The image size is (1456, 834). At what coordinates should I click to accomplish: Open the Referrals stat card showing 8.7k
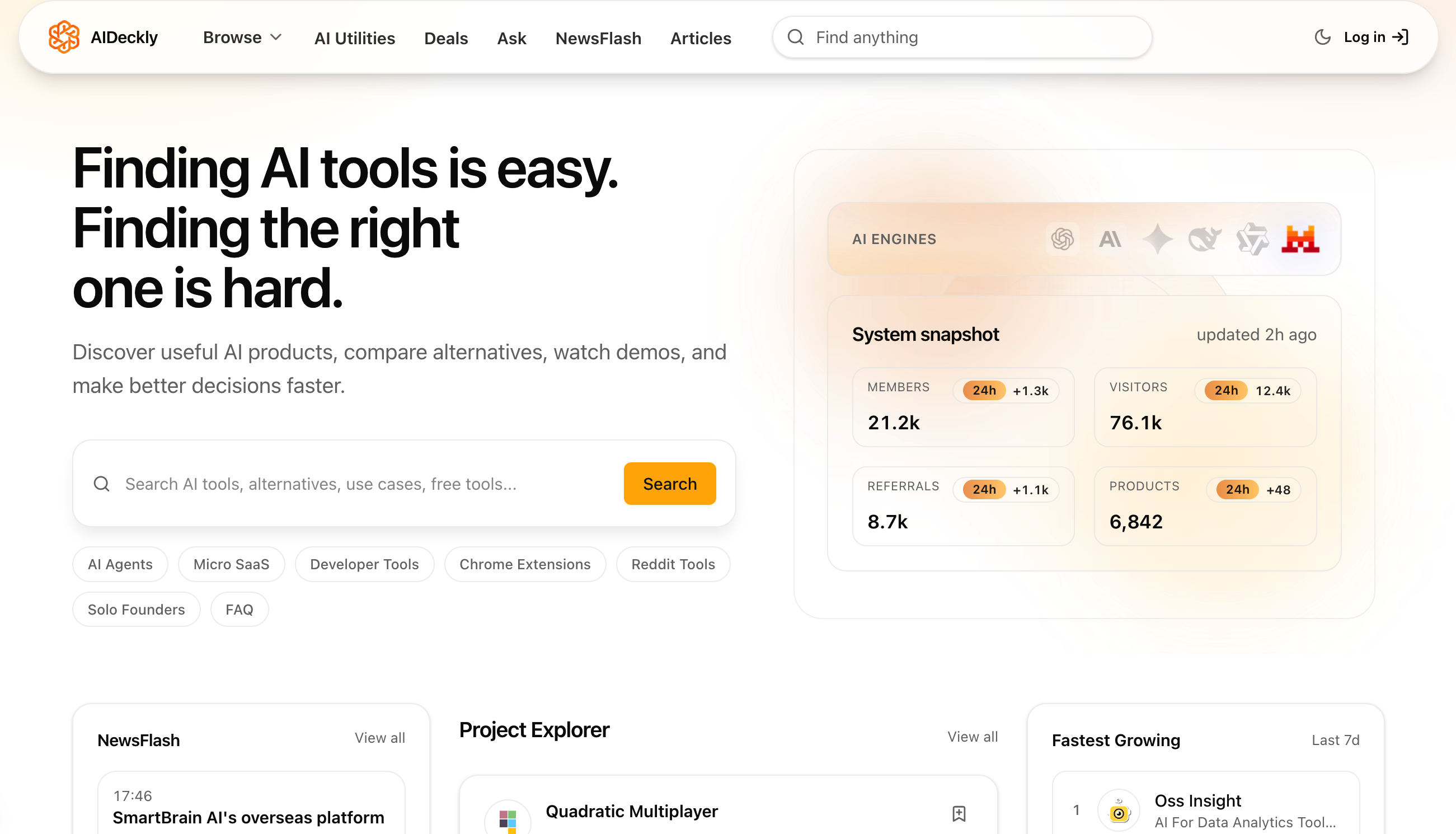(x=963, y=507)
